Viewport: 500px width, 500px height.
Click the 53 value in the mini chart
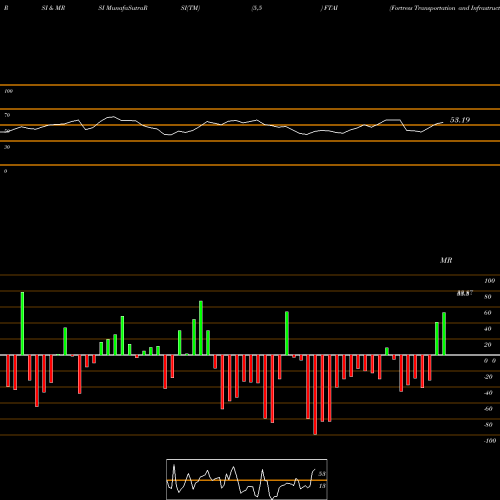(322, 474)
